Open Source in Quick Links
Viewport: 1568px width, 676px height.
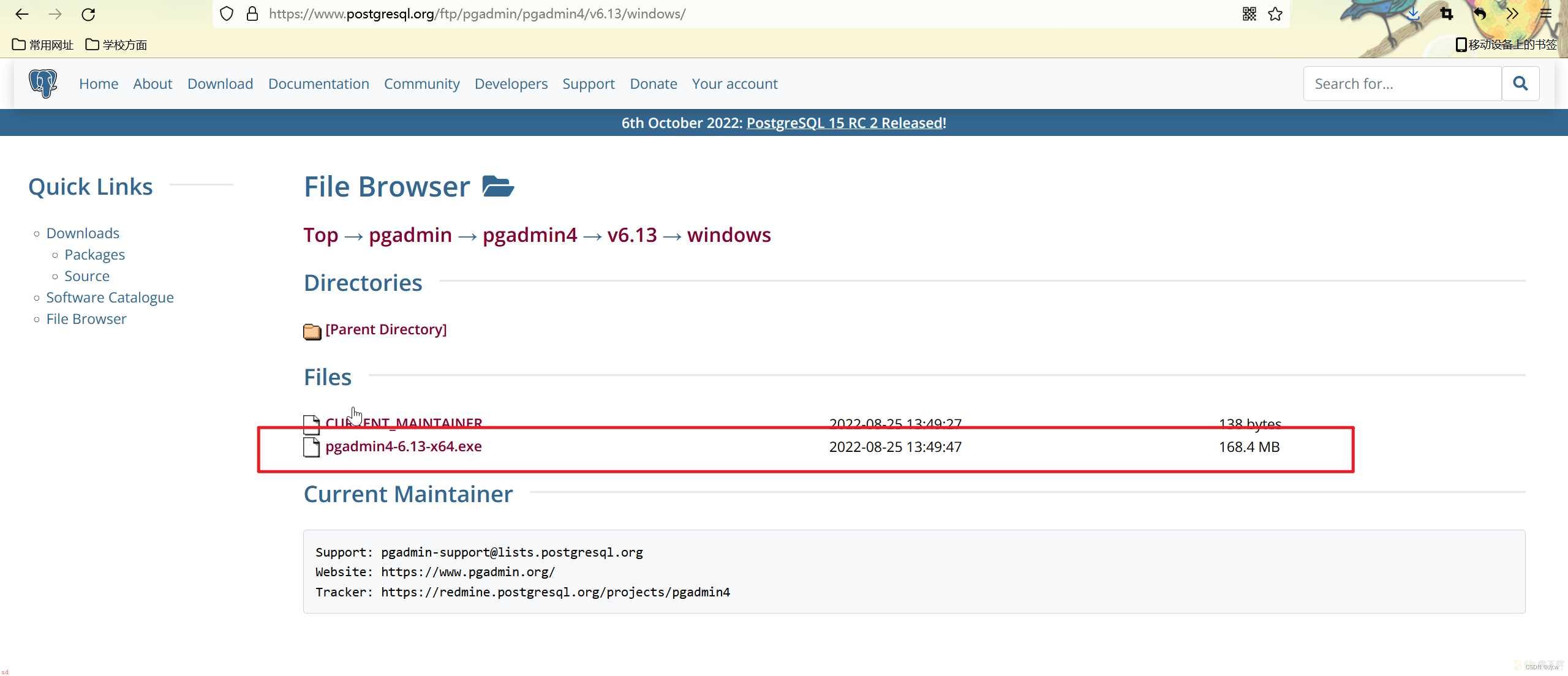tap(87, 276)
